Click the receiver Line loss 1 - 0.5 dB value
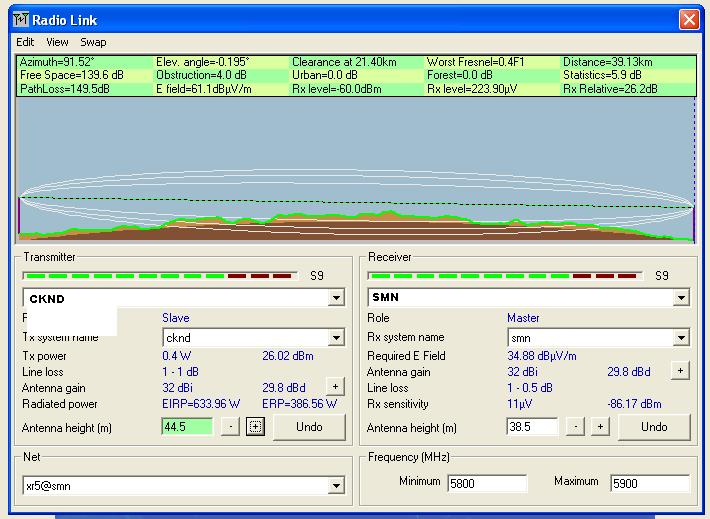Screen dimensions: 710x519 coord(530,388)
